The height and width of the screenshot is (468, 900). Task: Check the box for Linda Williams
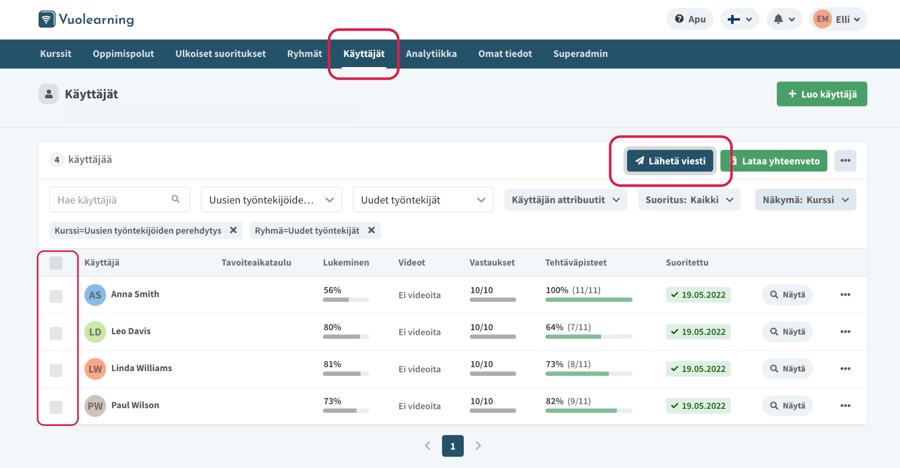56,370
